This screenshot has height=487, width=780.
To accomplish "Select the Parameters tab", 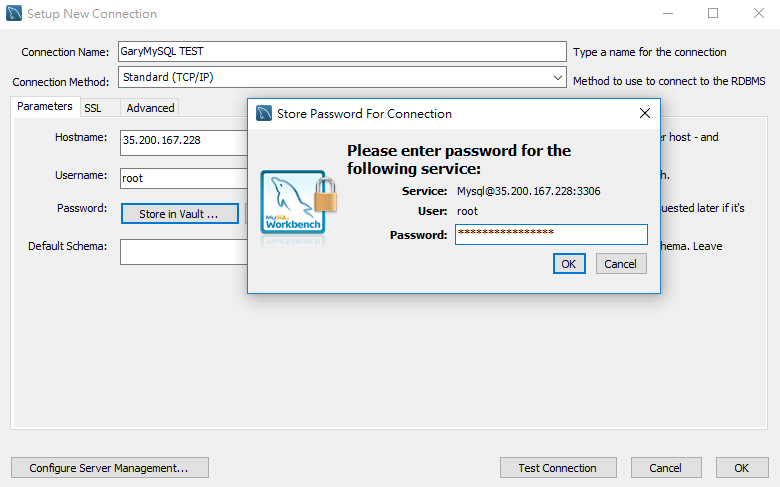I will point(45,106).
